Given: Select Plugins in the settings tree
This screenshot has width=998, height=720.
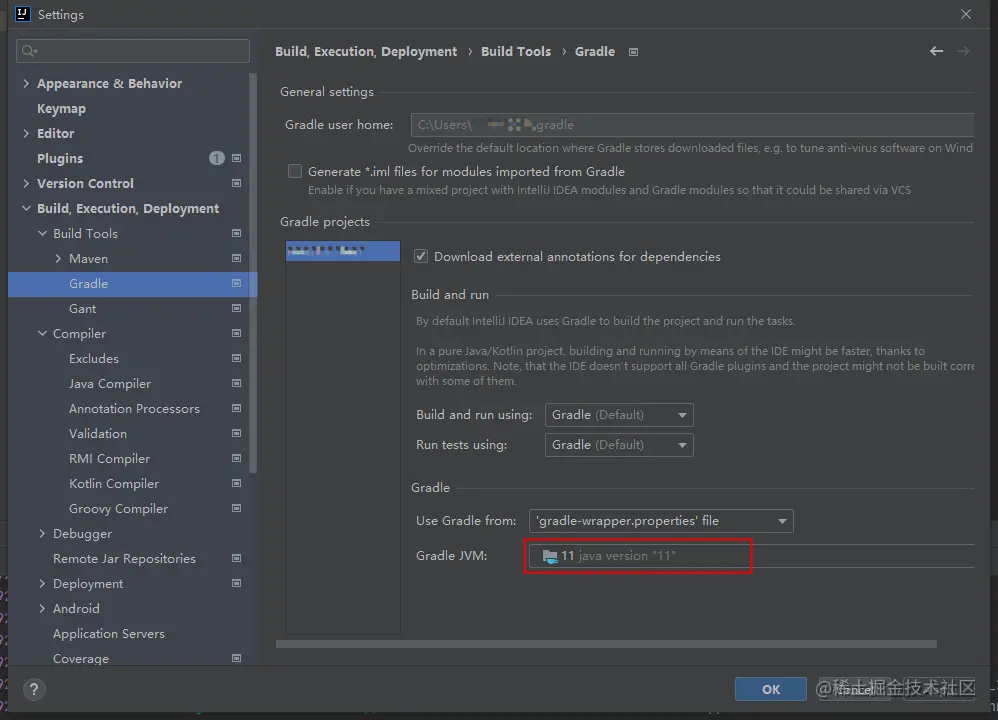Looking at the screenshot, I should click(x=60, y=159).
